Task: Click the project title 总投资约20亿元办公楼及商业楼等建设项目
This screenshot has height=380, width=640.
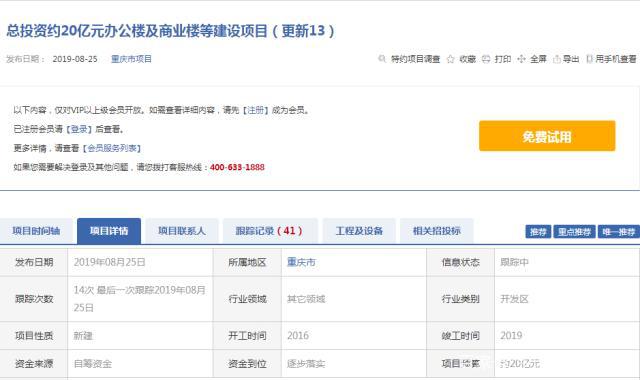Action: 137,31
